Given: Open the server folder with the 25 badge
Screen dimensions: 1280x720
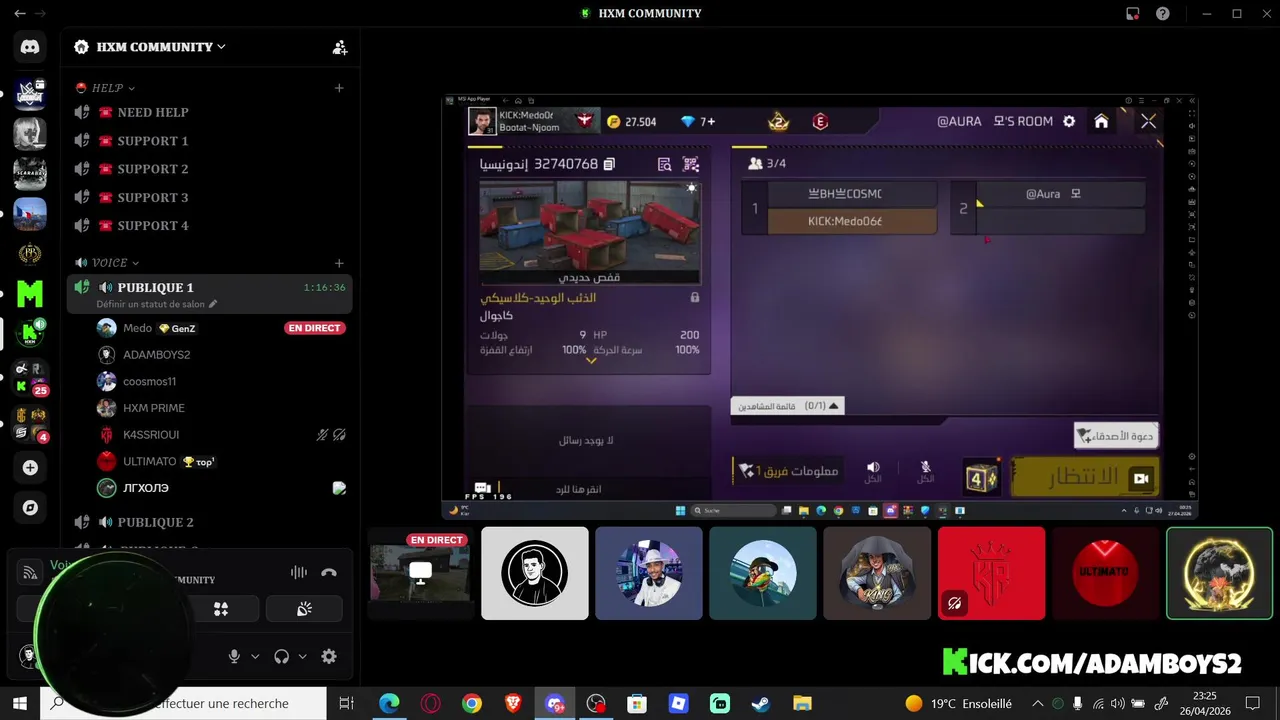Looking at the screenshot, I should (29, 377).
